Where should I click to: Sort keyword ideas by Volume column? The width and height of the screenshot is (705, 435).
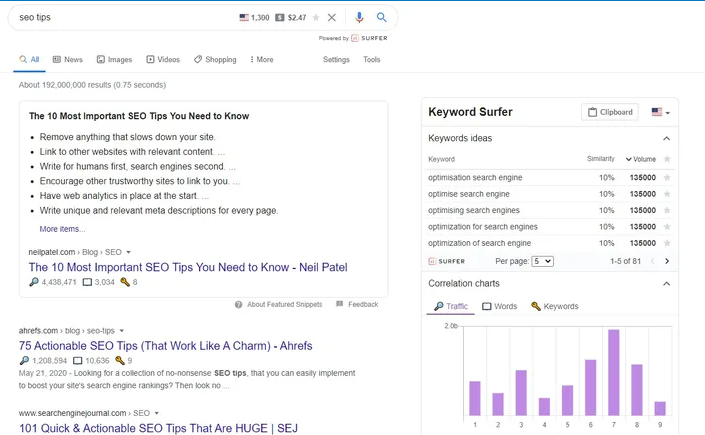pyautogui.click(x=641, y=159)
